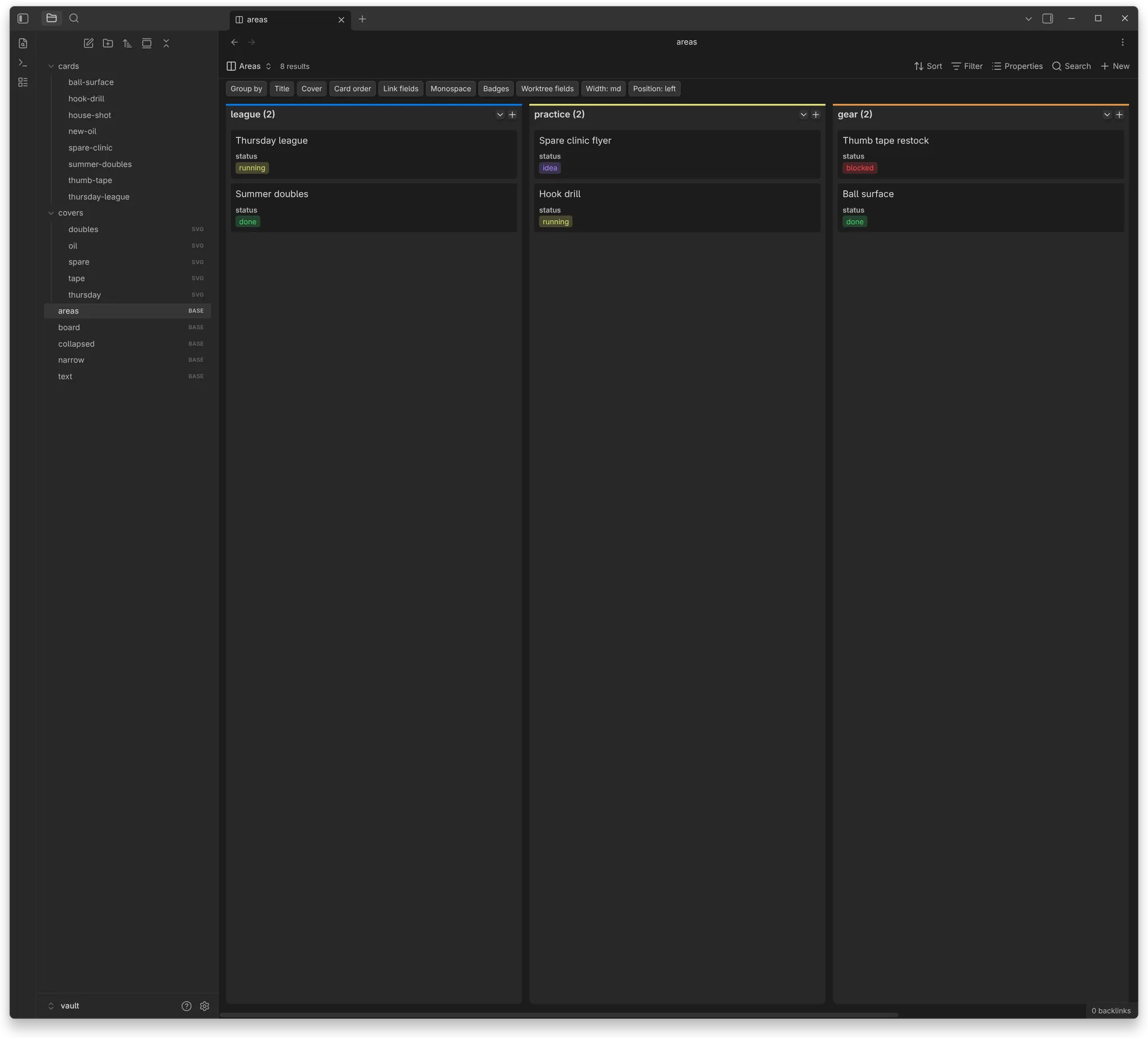The image size is (1148, 1038).
Task: Toggle right sidebar panel icon
Action: click(x=1047, y=18)
